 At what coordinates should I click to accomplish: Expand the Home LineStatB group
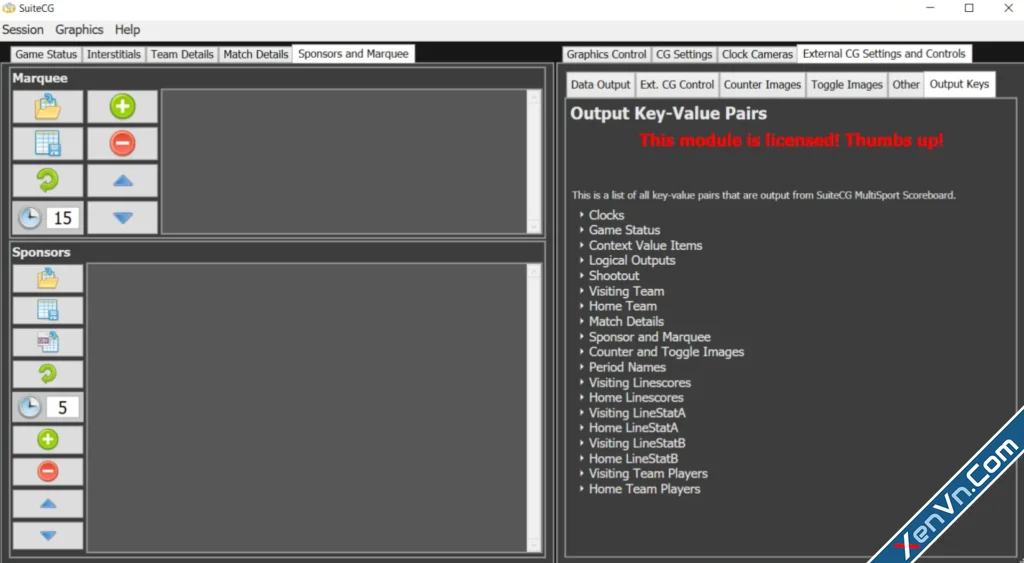tap(581, 458)
